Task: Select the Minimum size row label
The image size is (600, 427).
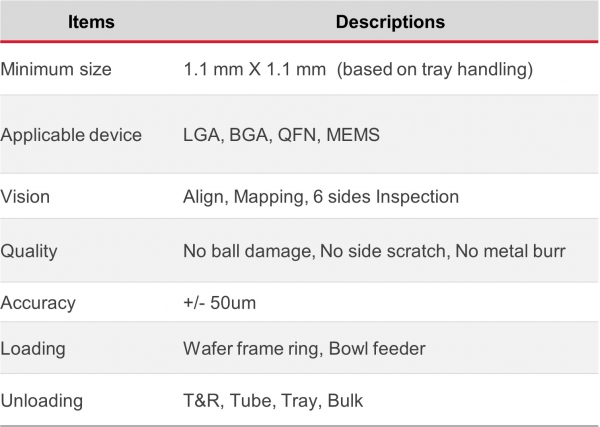Action: [x=56, y=69]
